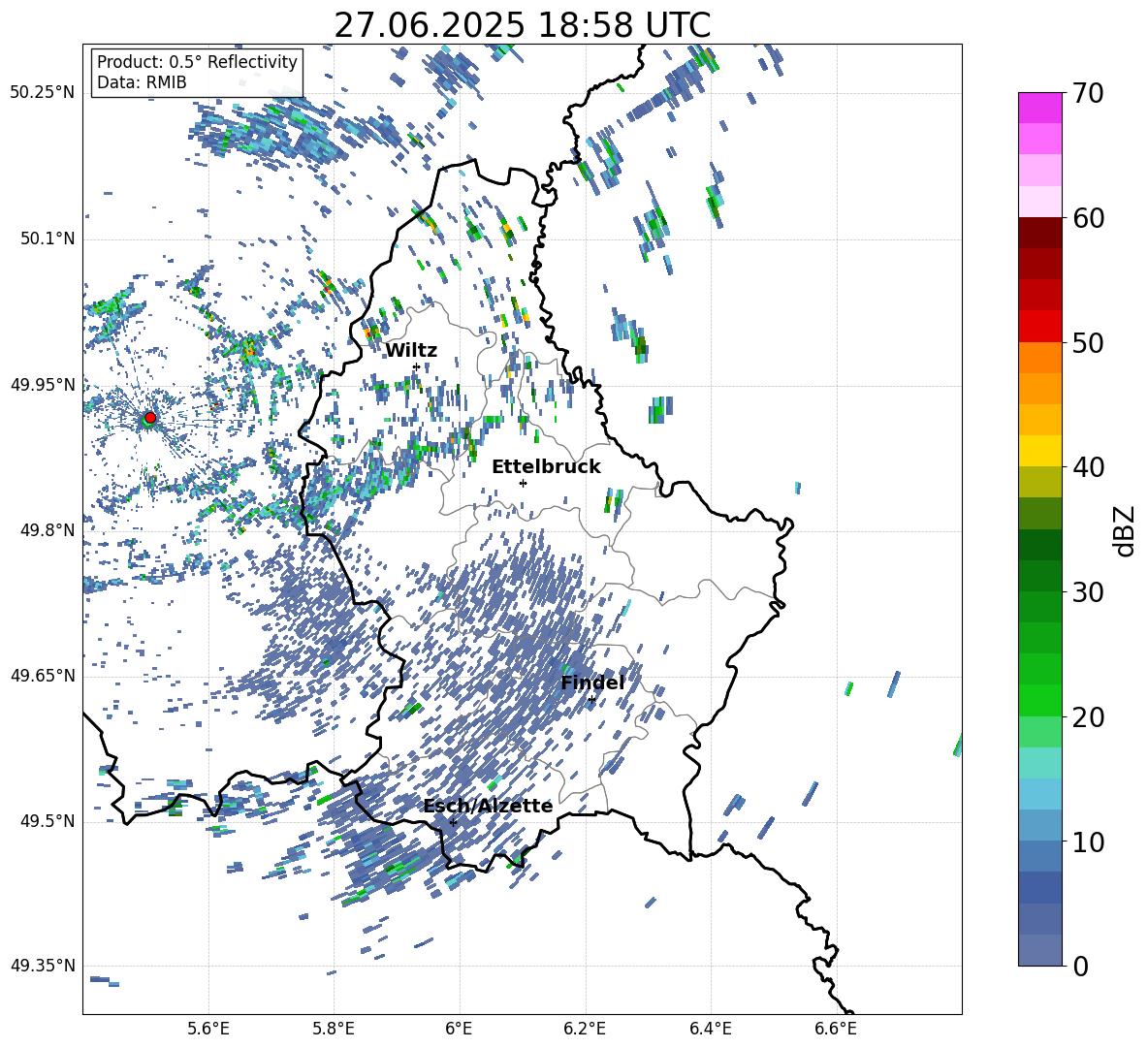Click the 49.5°N latitude tick label
The width and height of the screenshot is (1148, 1048).
point(47,821)
